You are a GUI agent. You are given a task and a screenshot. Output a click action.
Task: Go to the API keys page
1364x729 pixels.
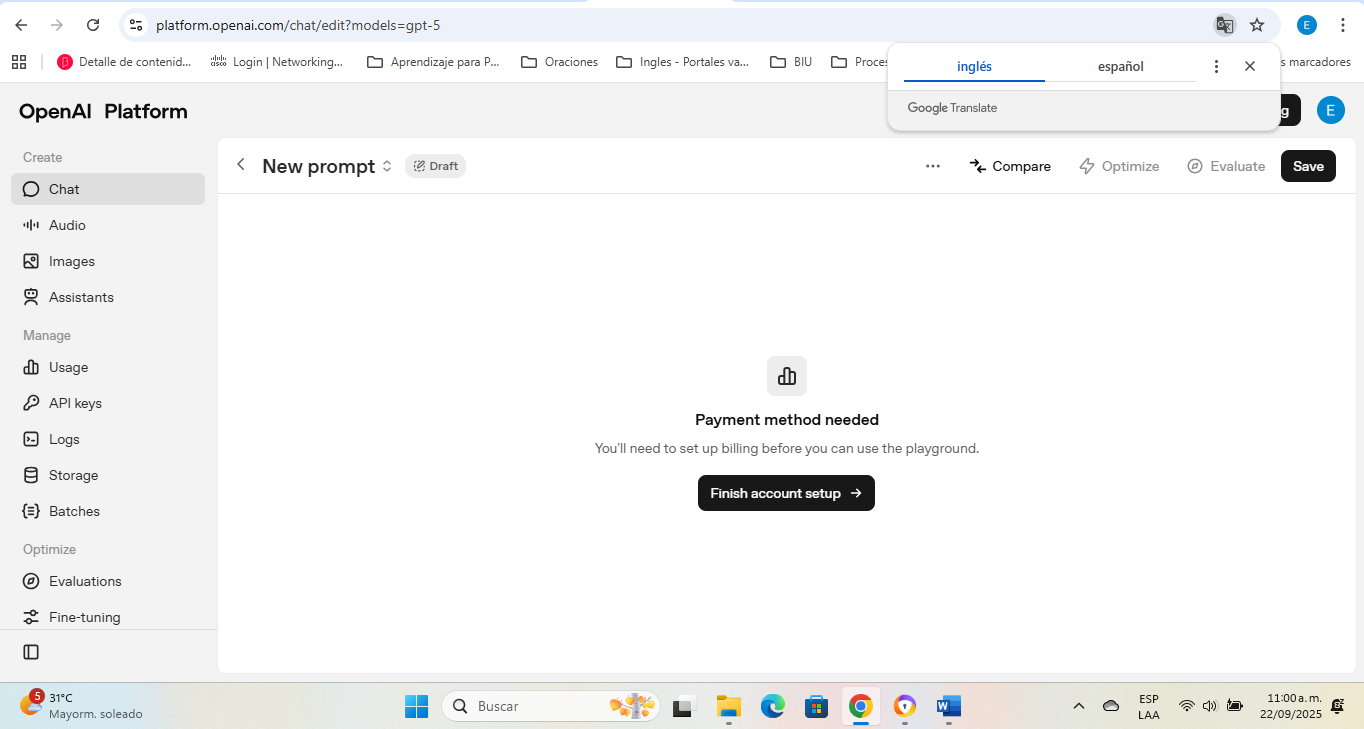point(108,403)
